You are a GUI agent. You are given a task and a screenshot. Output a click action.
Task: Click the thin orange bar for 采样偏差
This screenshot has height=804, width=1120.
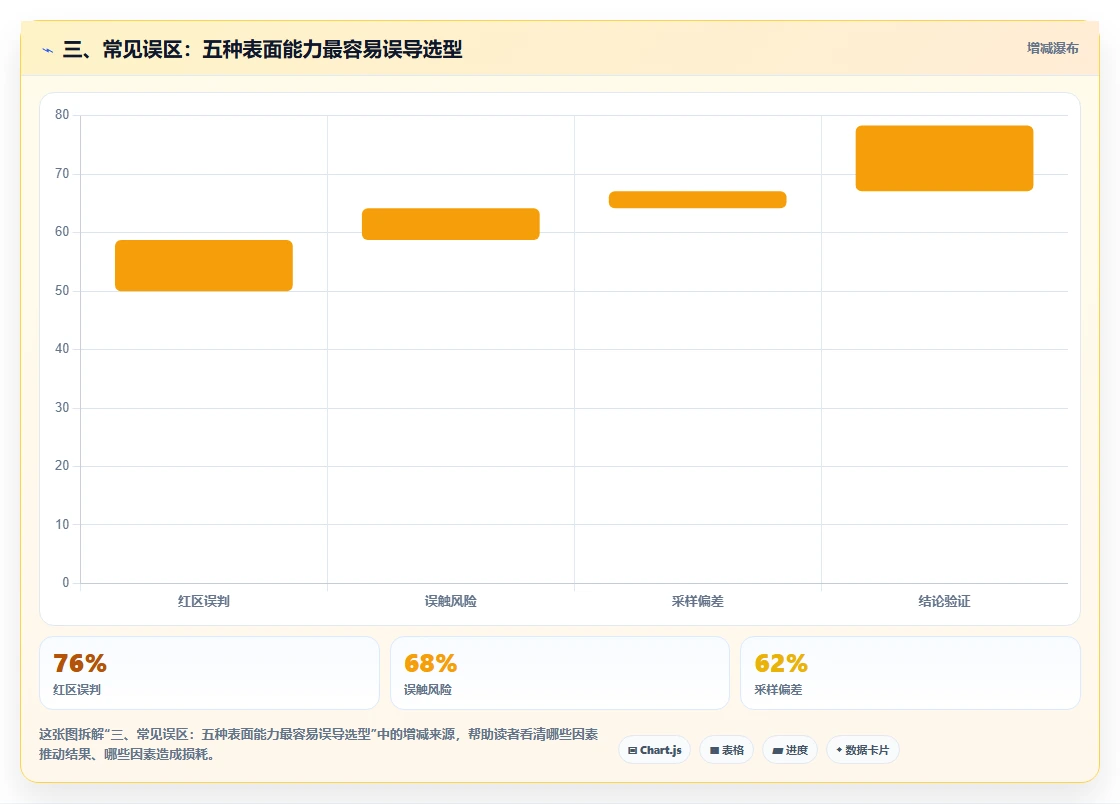tap(698, 200)
